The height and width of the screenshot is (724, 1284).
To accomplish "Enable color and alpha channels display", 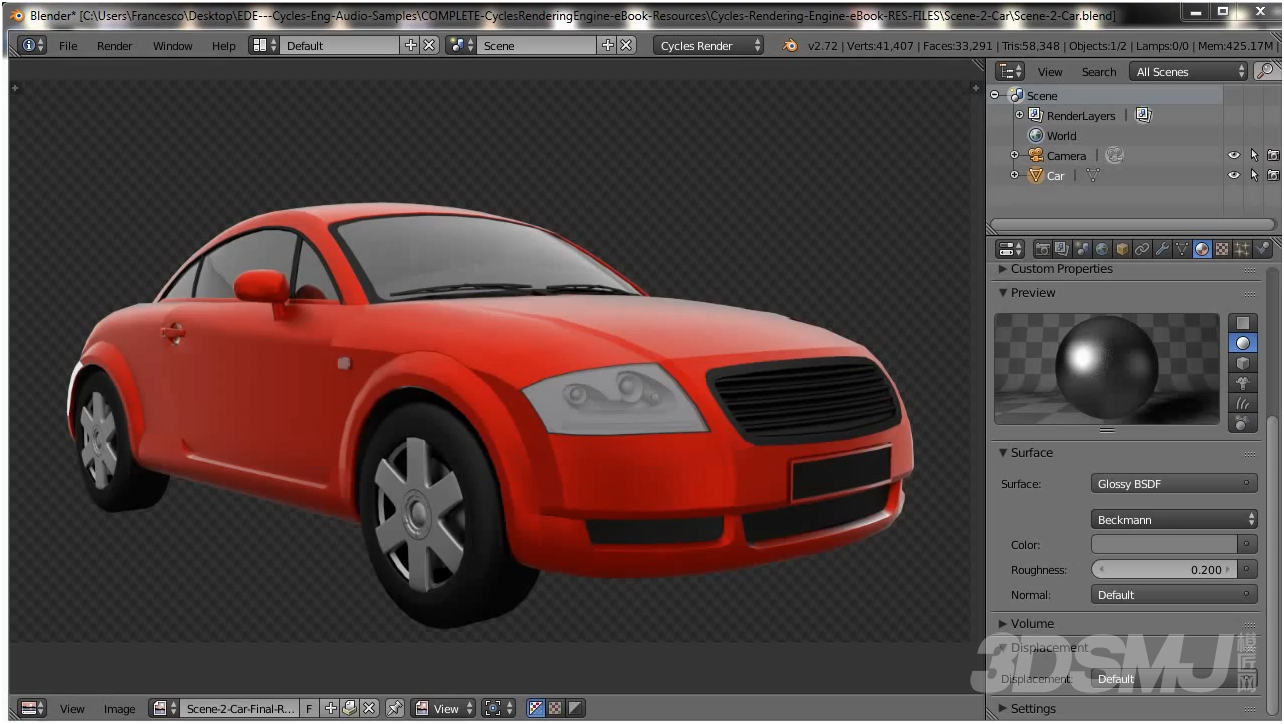I will coord(535,708).
